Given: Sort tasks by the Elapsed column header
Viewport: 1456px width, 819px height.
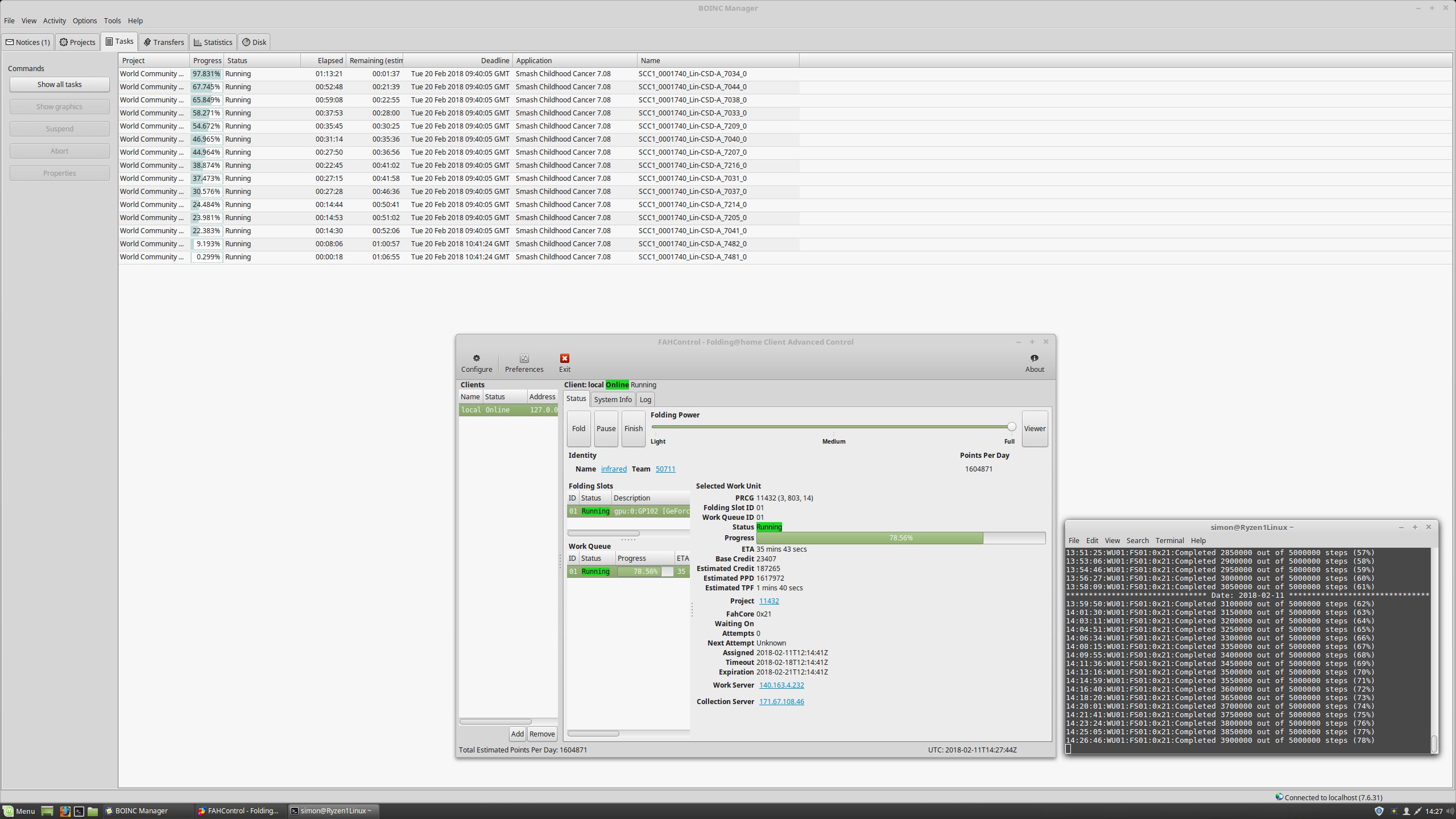Looking at the screenshot, I should [323, 60].
